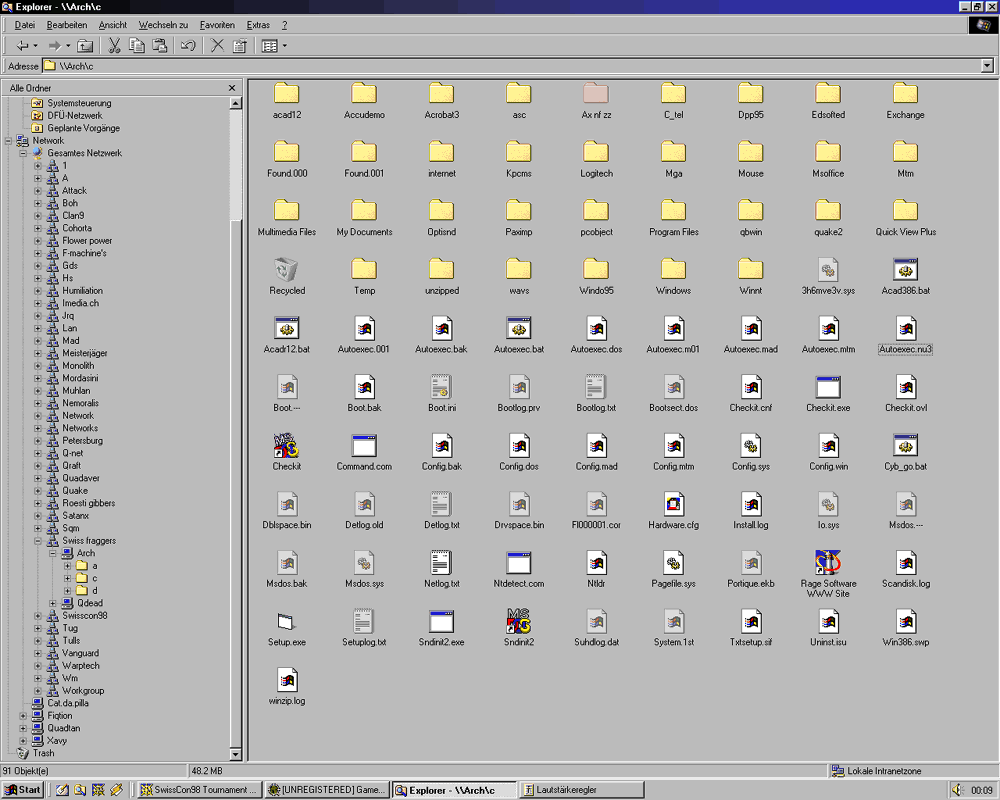Screen dimensions: 1000x800
Task: Collapse the Swiss fraggers network node
Action: click(x=38, y=541)
